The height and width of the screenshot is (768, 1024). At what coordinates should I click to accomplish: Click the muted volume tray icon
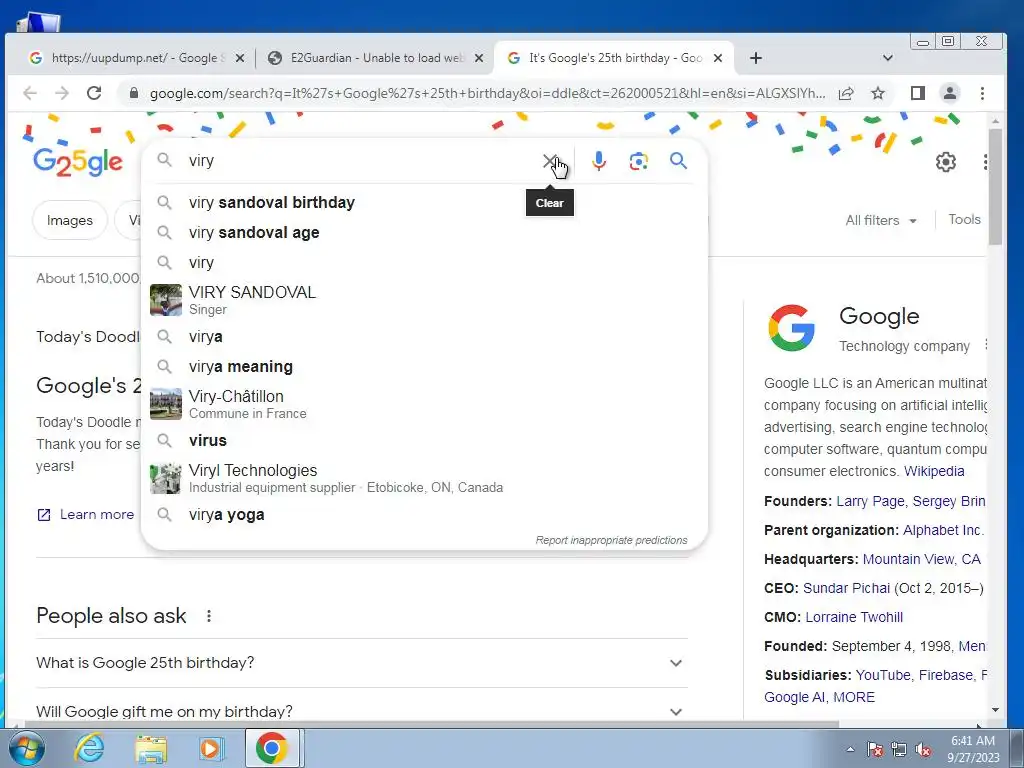(x=923, y=749)
